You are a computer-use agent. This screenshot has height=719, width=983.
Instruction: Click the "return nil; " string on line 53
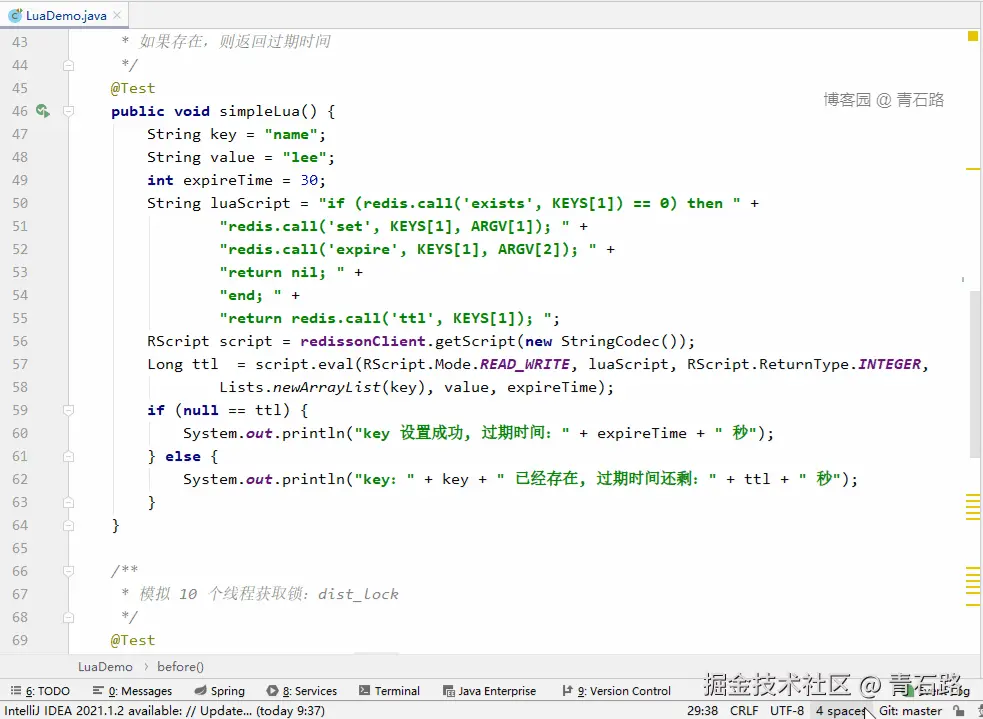[281, 273]
